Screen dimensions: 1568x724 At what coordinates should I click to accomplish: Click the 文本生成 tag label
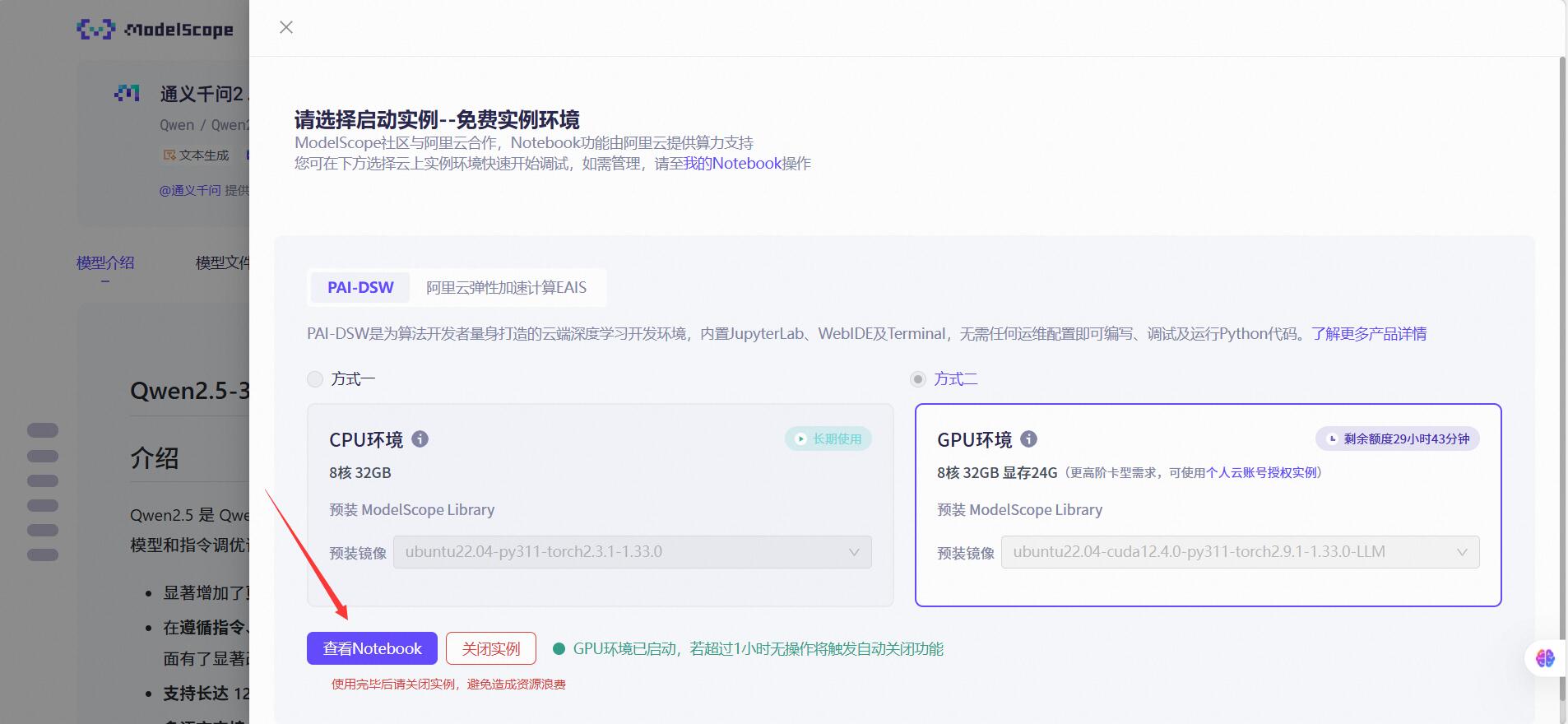(x=204, y=155)
